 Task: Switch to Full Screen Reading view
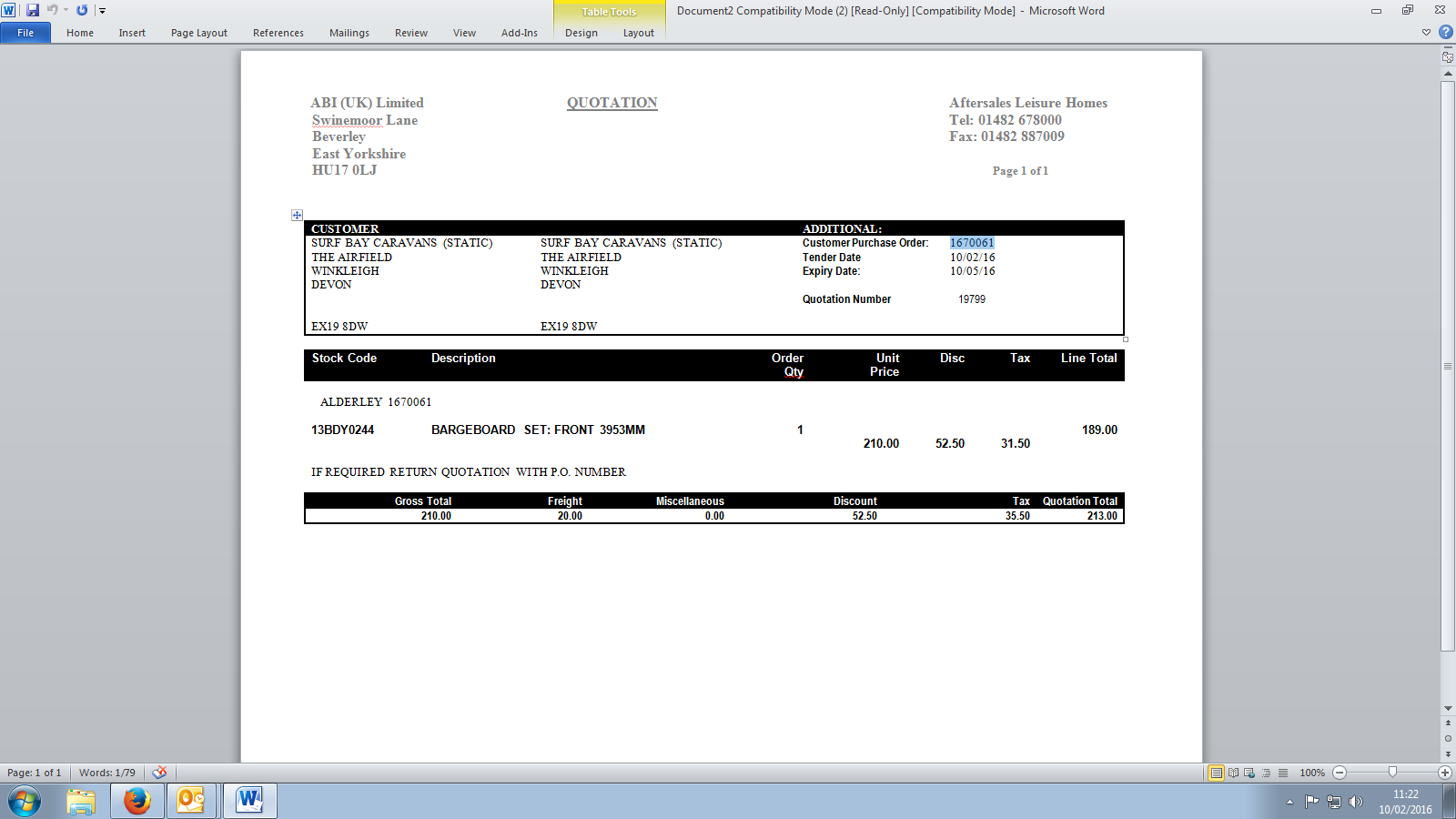pos(1233,773)
